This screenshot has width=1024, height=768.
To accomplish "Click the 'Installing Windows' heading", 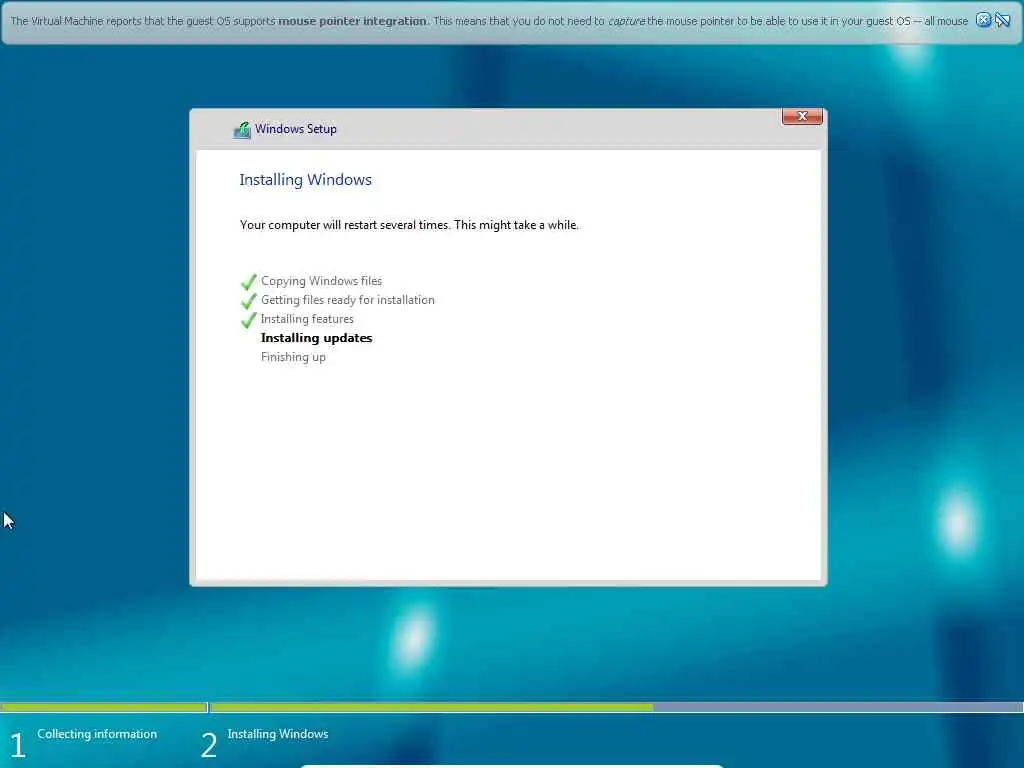I will [x=306, y=180].
